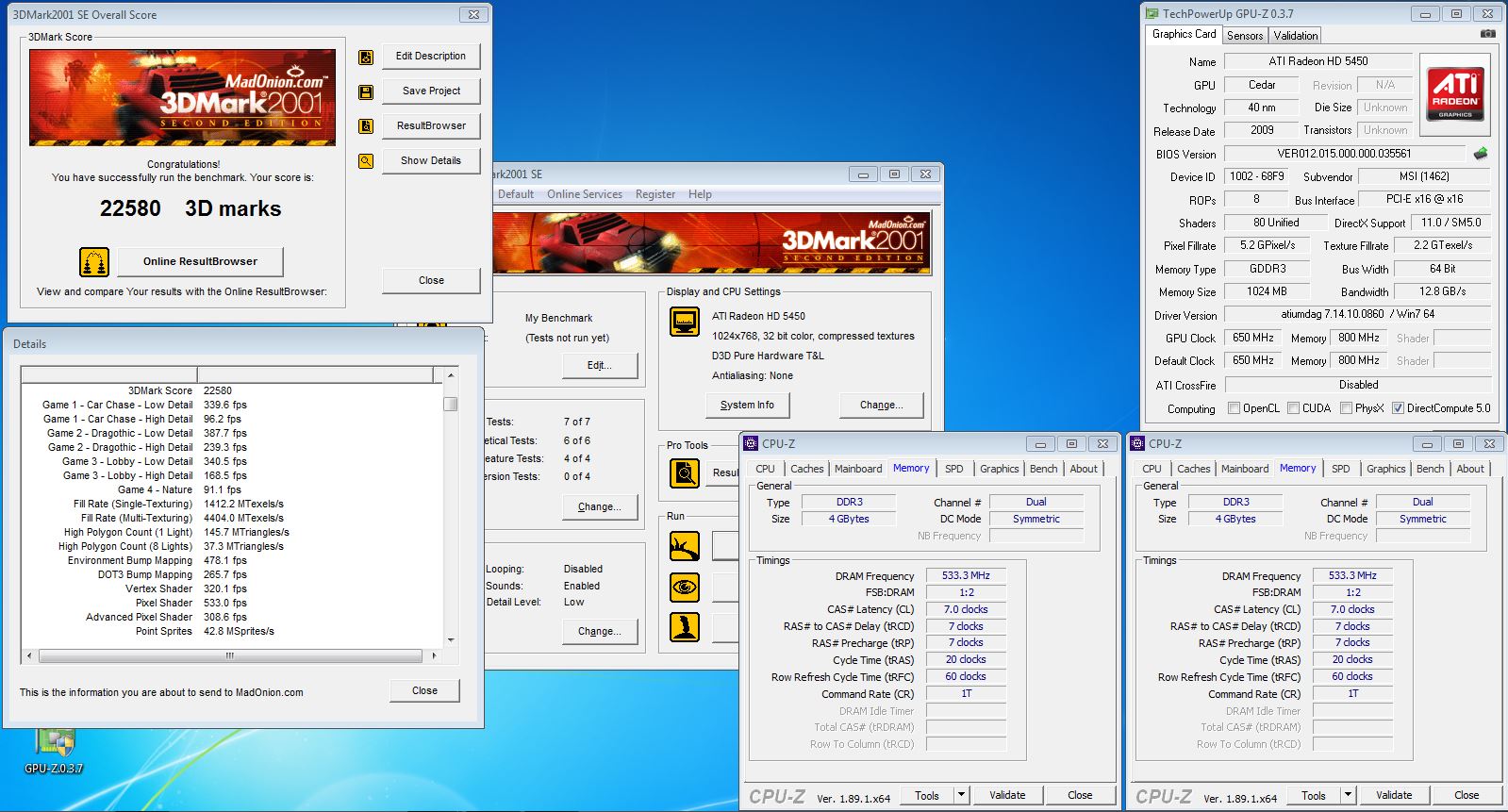The height and width of the screenshot is (812, 1508).
Task: Open the Bench tab in left CPU-Z
Action: [1043, 469]
